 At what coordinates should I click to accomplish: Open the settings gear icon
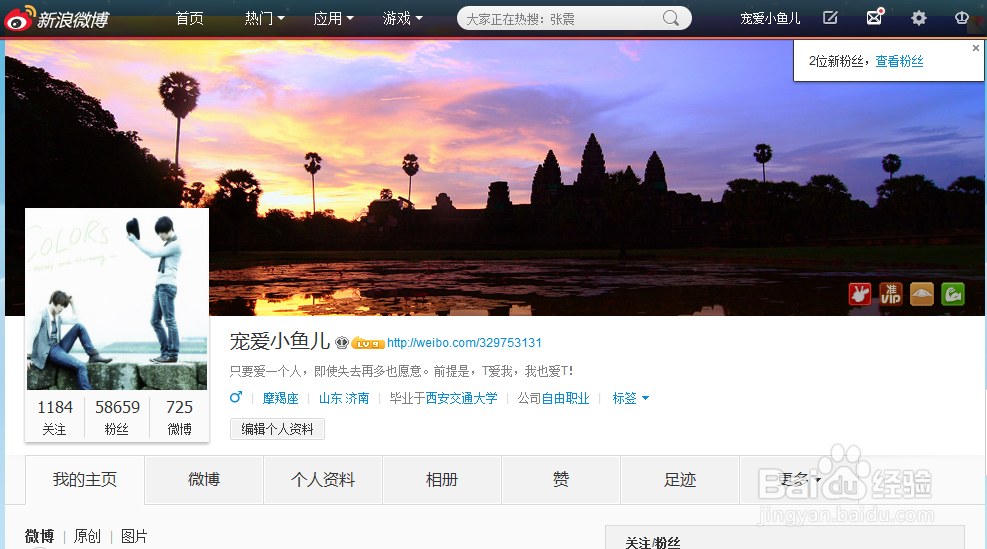[x=919, y=18]
